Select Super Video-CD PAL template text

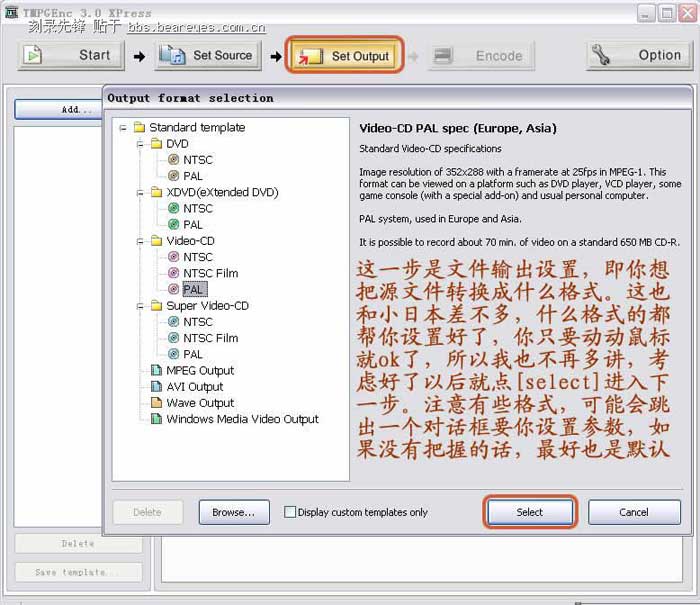tap(193, 354)
